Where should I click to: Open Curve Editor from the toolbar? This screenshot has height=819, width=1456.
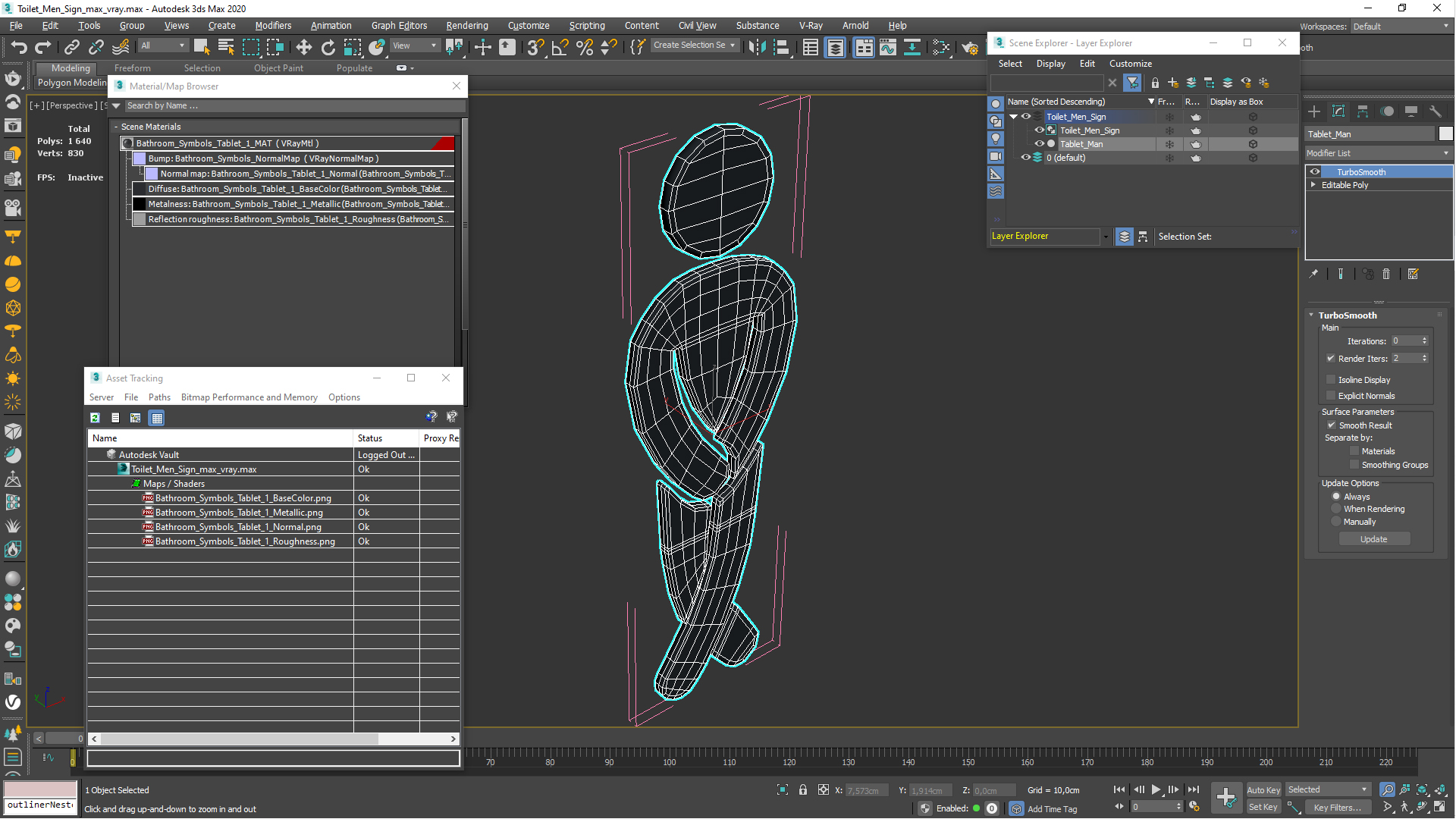[x=888, y=47]
